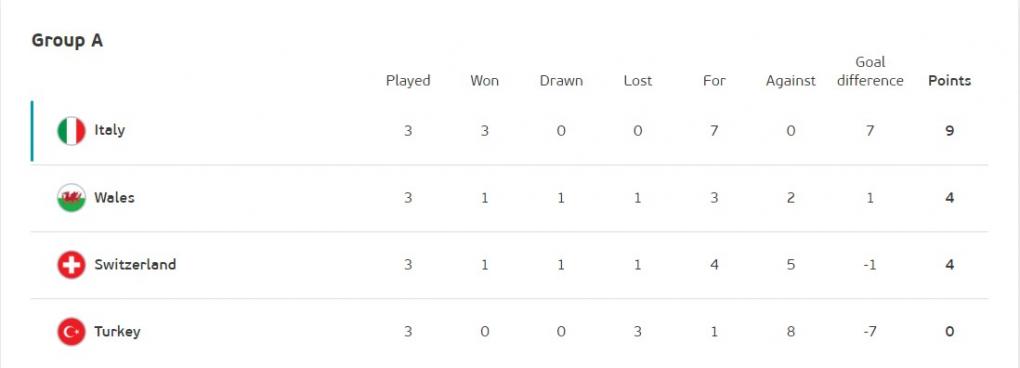
Task: Select Switzerland's goals against value 5
Action: coord(790,265)
